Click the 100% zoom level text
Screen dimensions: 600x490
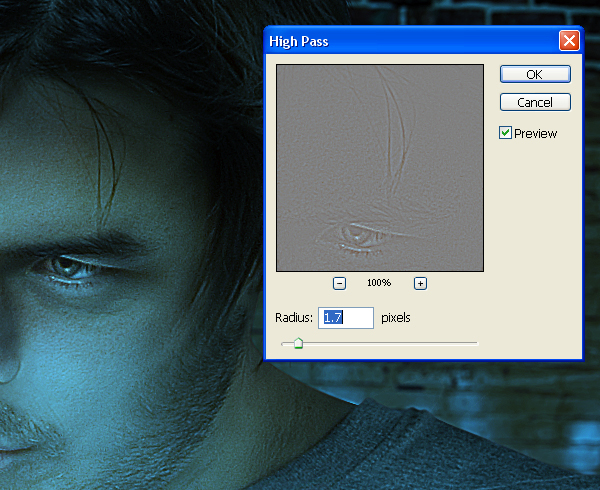pos(379,283)
